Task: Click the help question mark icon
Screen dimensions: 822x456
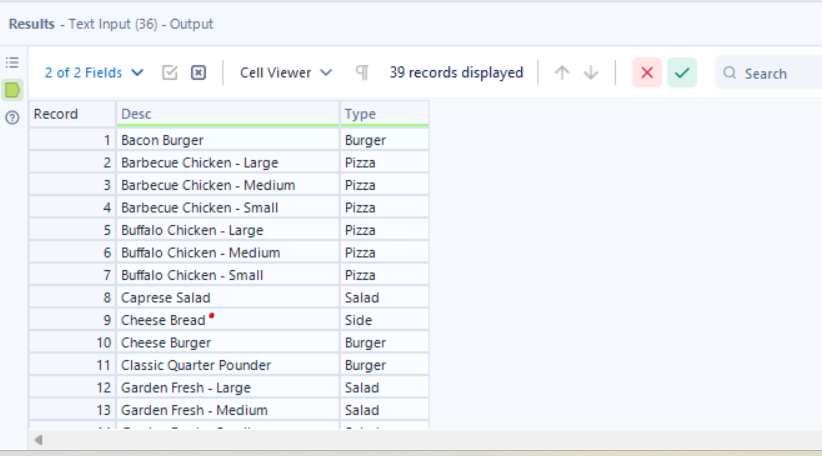Action: (x=13, y=117)
